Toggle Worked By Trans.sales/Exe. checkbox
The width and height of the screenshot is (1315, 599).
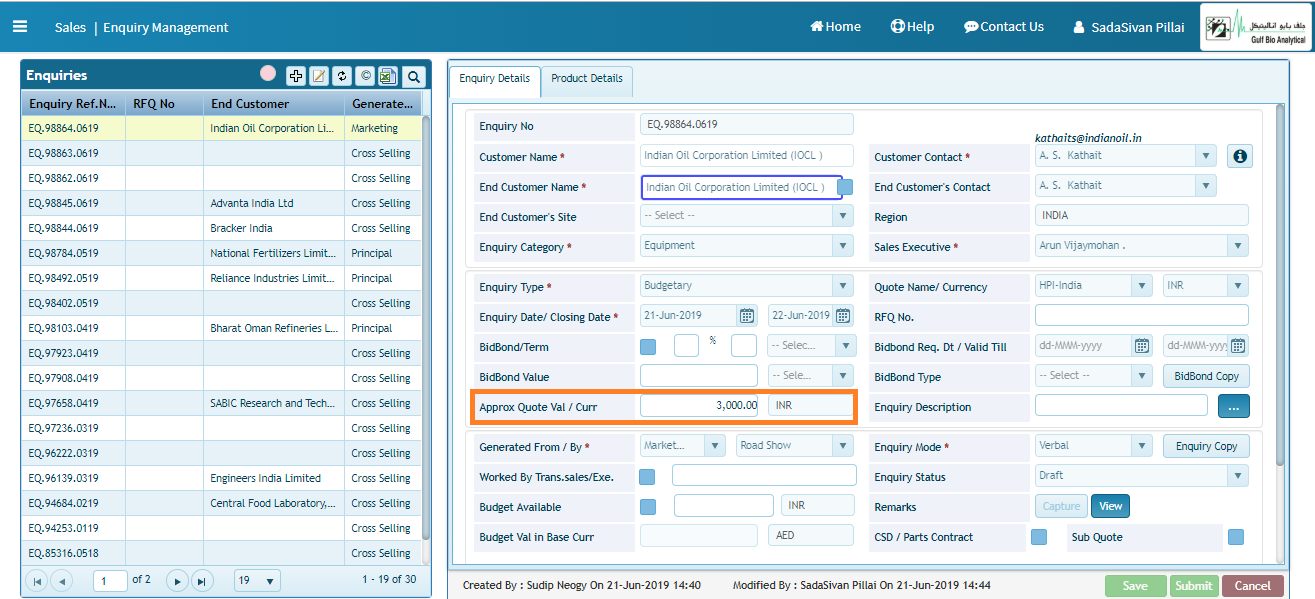pos(648,477)
